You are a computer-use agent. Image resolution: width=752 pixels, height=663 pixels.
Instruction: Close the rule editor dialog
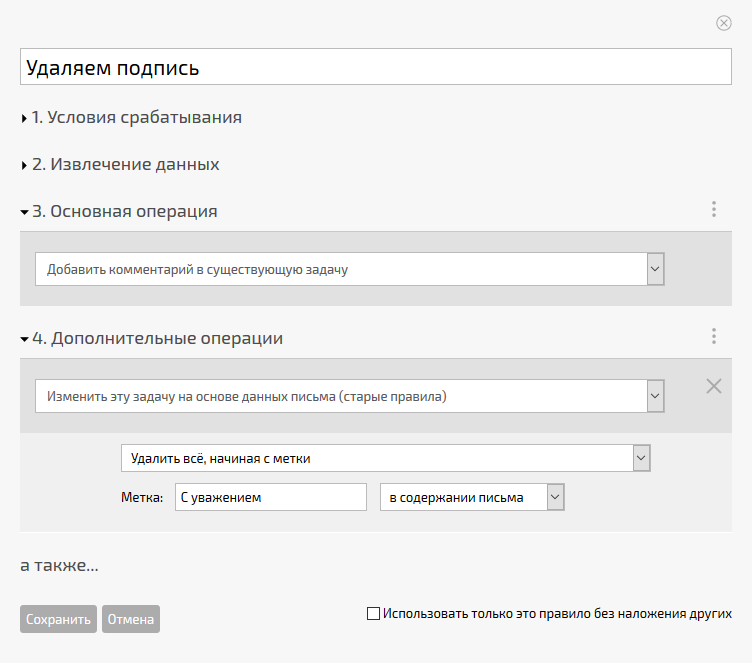[x=723, y=23]
